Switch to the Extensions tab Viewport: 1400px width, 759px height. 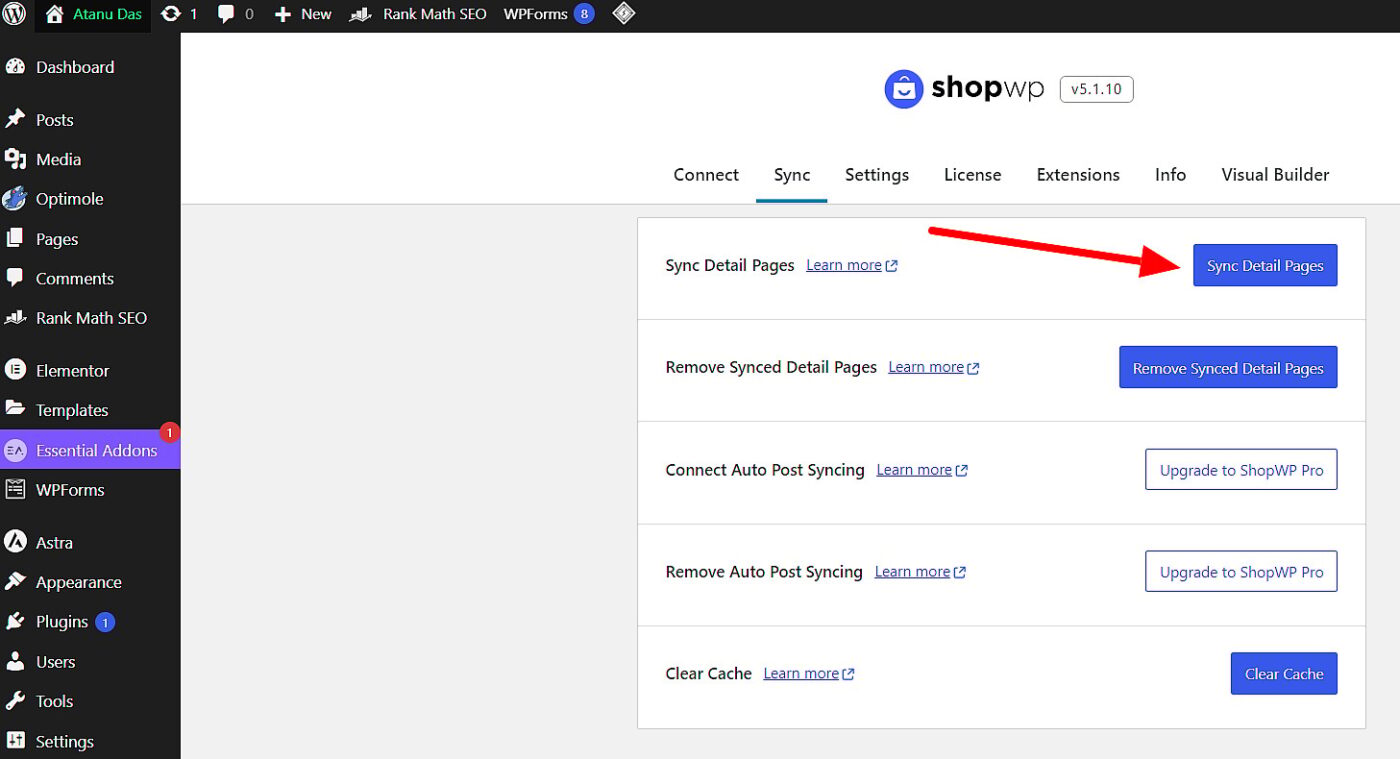tap(1078, 174)
